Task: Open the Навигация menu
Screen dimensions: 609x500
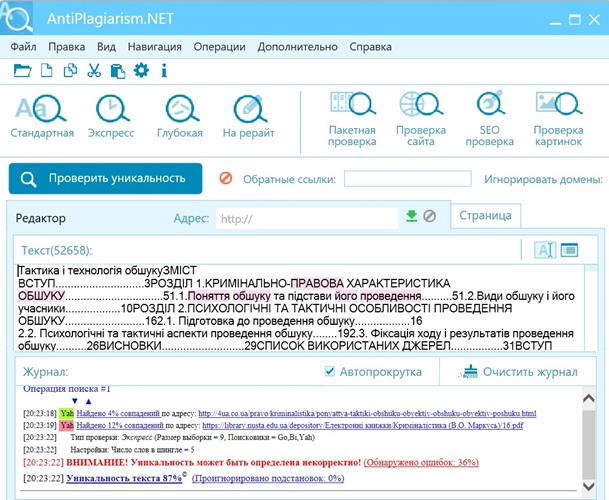Action: tap(155, 47)
